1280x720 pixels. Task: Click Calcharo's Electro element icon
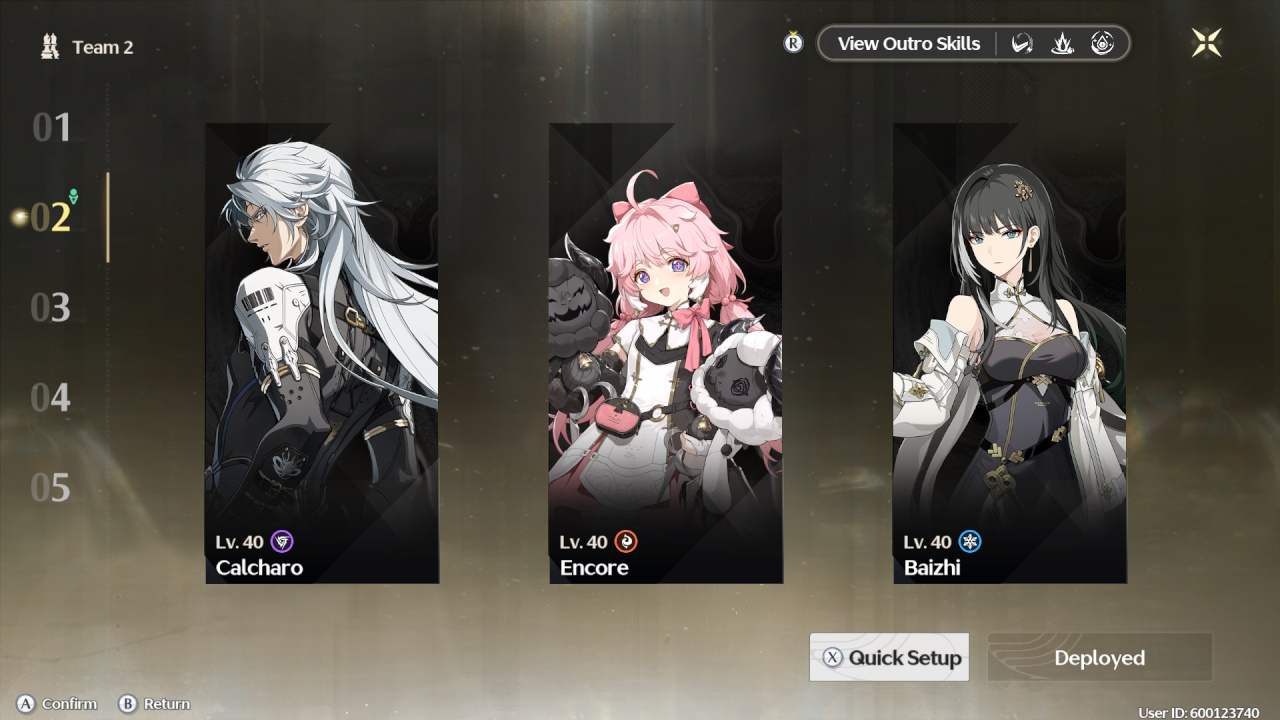tap(283, 542)
